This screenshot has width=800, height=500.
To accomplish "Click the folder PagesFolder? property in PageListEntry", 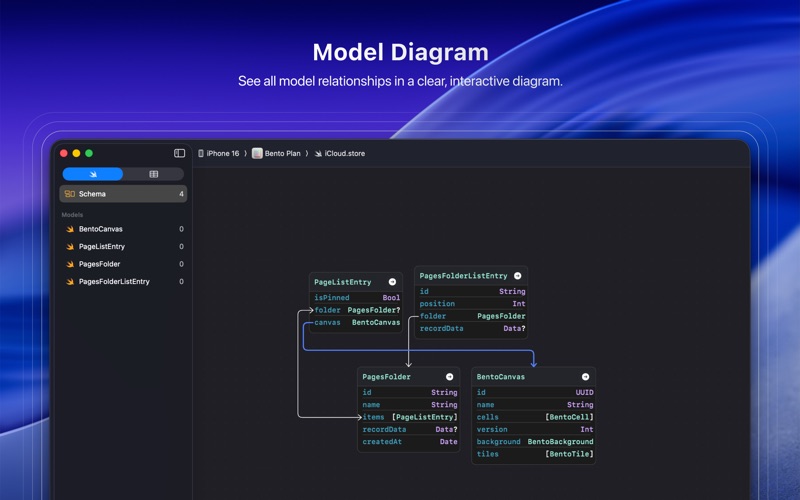I will point(356,310).
